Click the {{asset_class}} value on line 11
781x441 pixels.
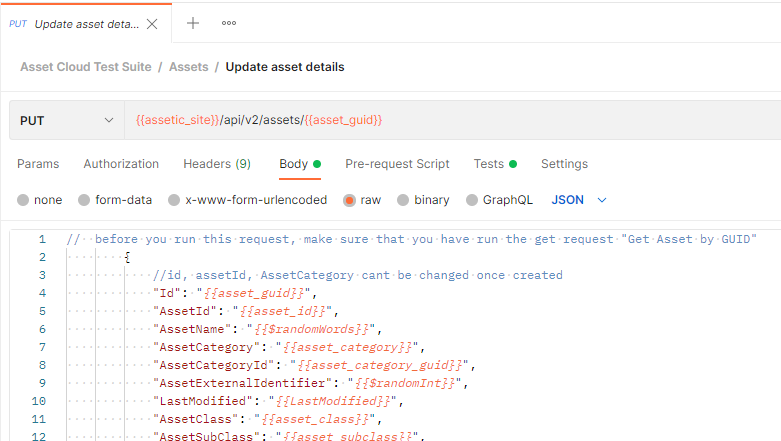pos(315,419)
